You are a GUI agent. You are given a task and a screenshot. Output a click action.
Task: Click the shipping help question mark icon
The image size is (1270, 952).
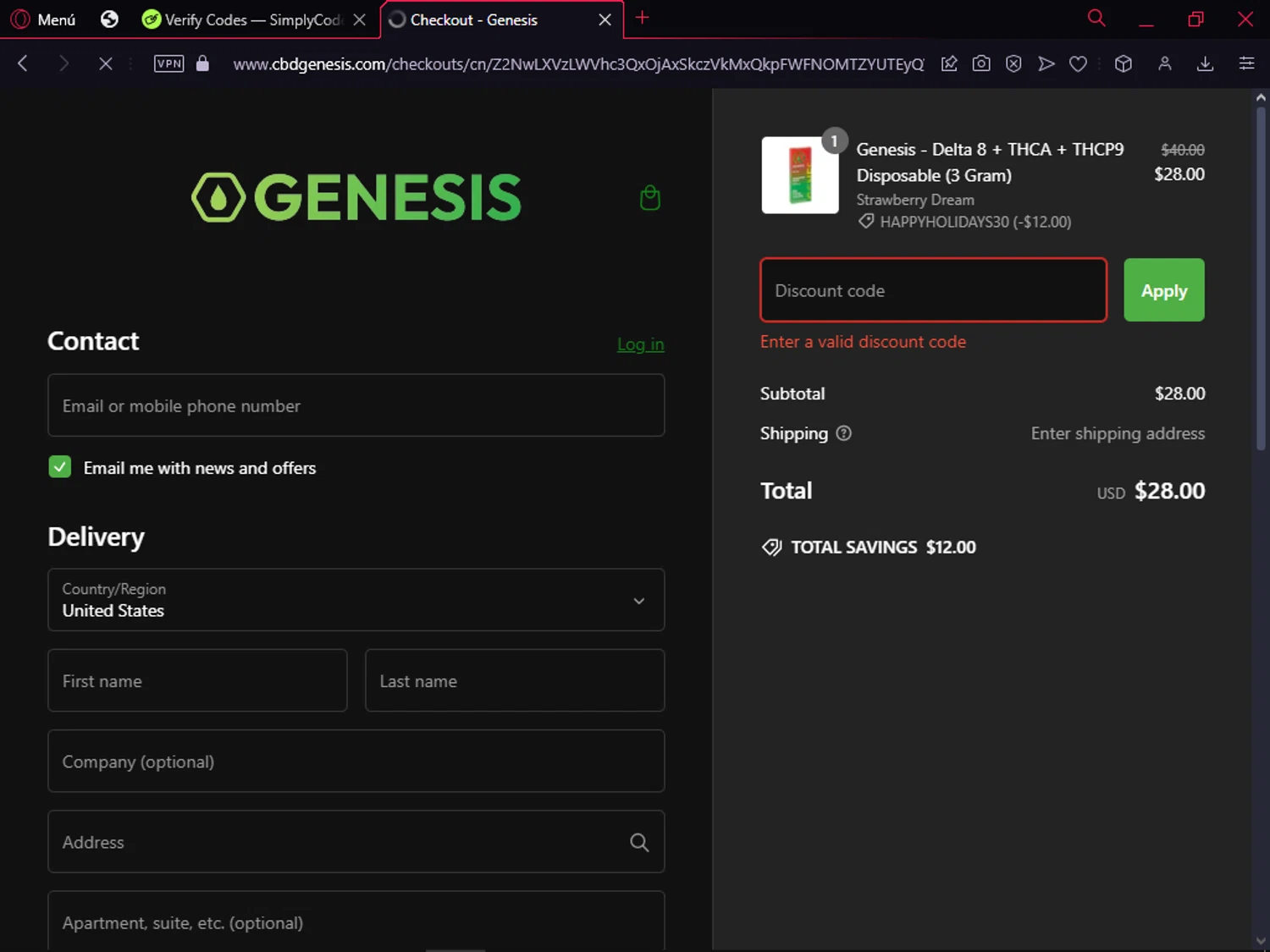843,433
